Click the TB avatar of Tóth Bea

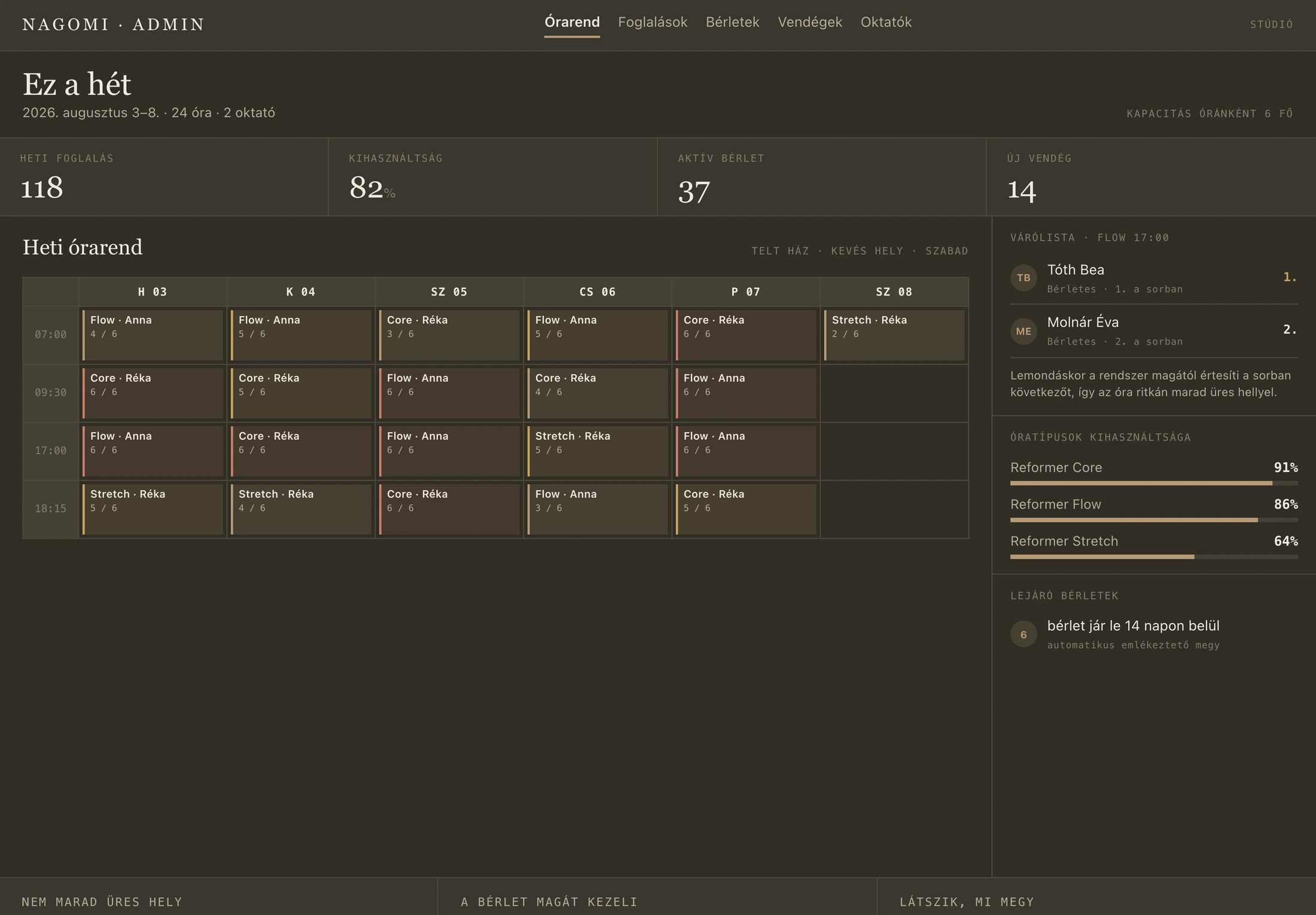1023,278
